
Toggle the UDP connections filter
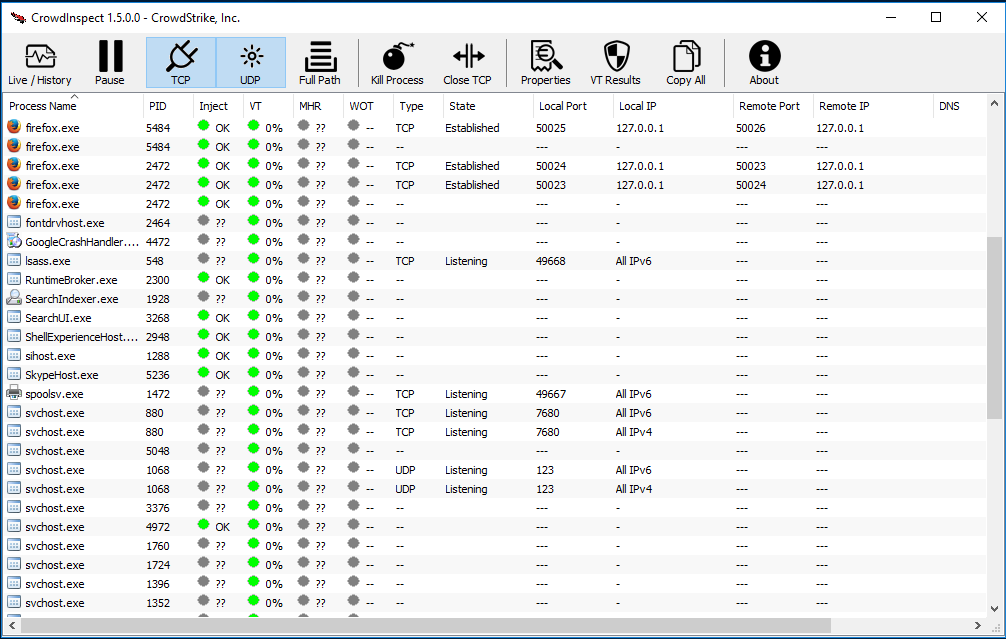(x=251, y=63)
